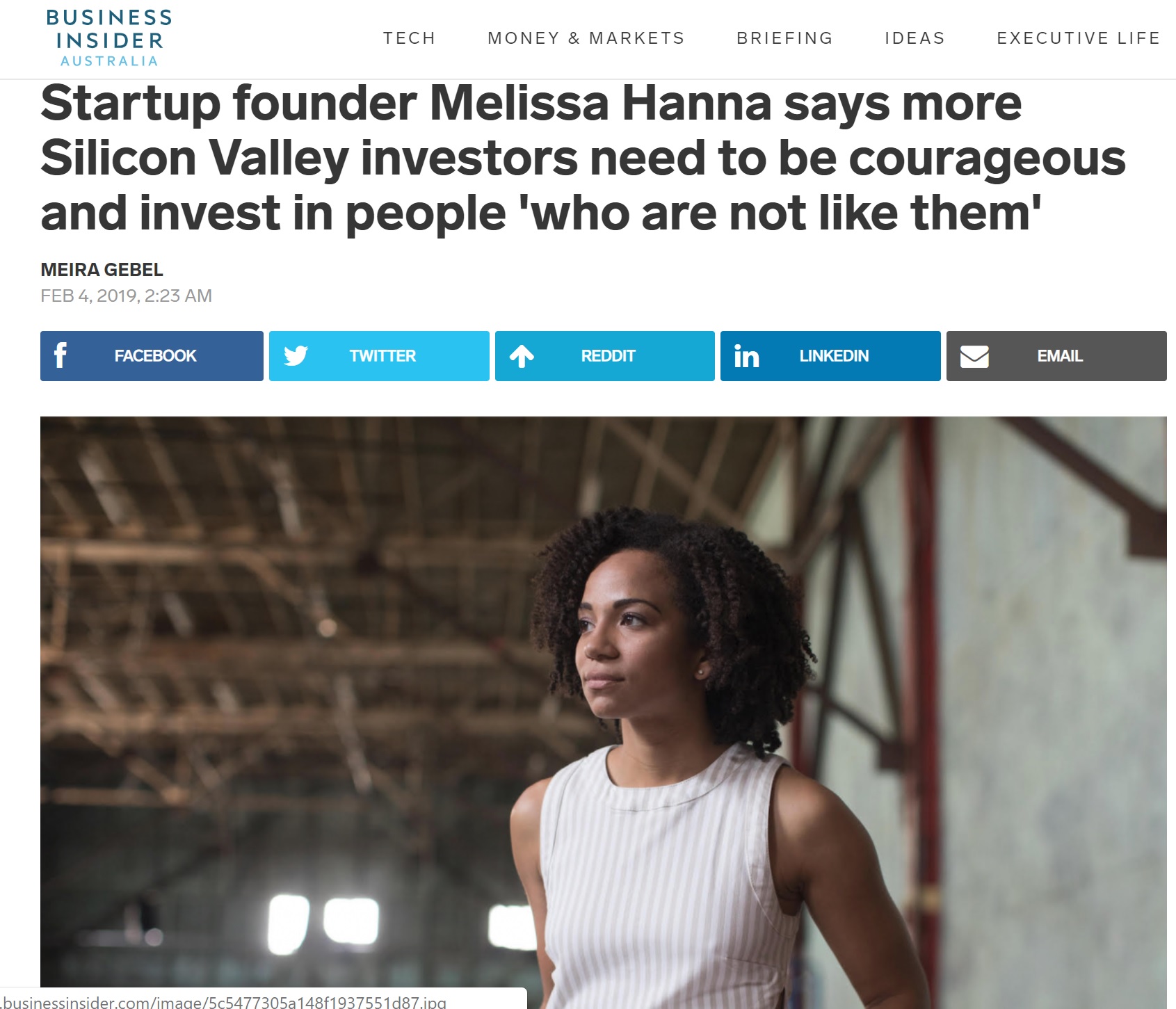Go to MONEY & MARKETS section
This screenshot has width=1176, height=1009.
pos(586,38)
